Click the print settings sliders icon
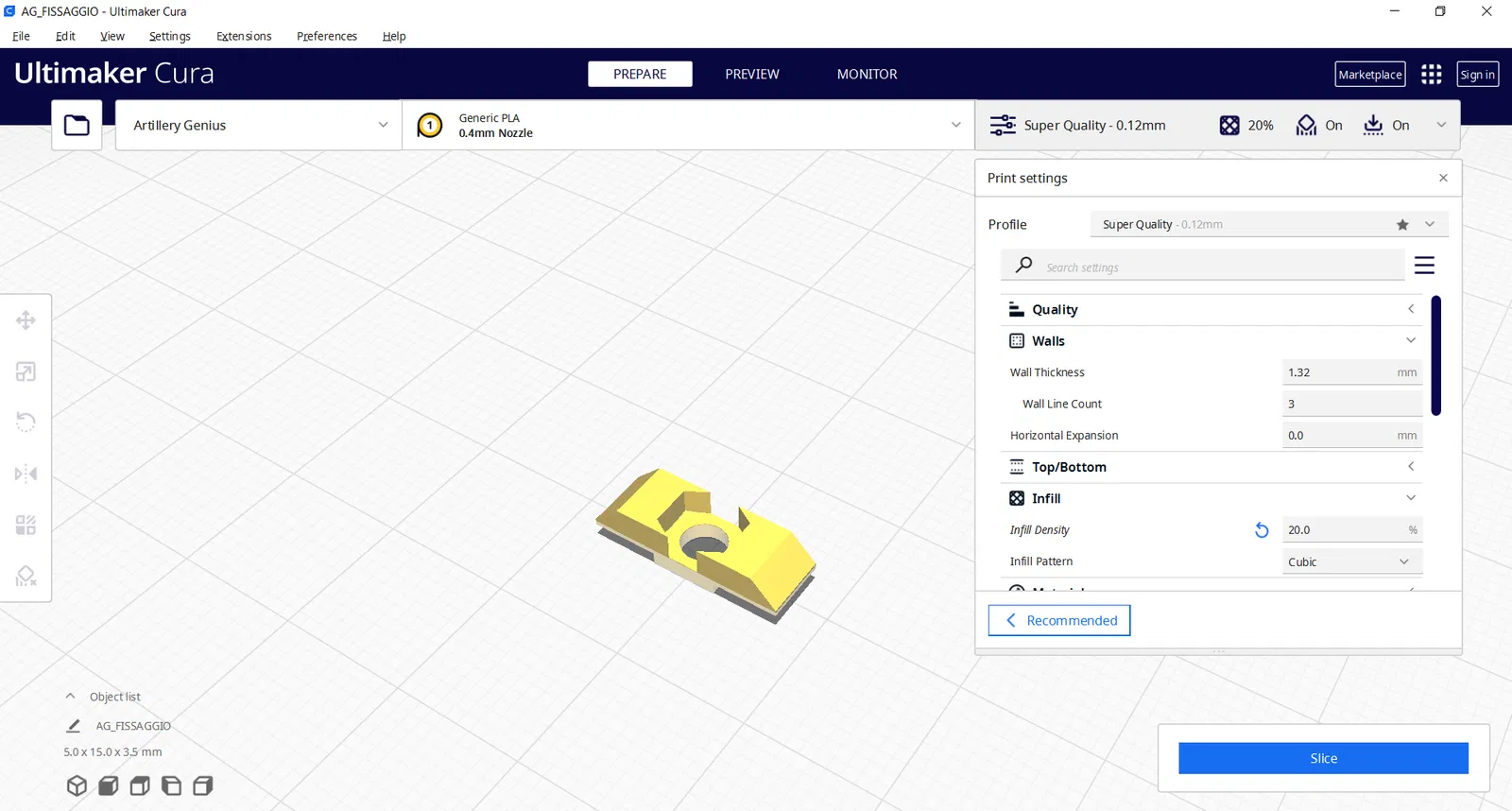1512x811 pixels. 1003,125
